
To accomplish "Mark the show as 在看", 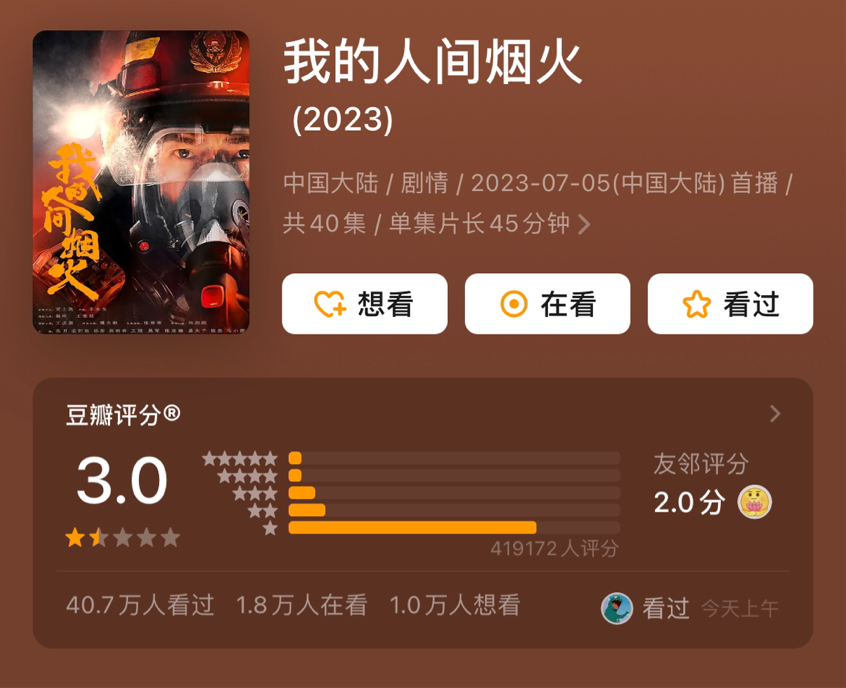I will 548,304.
